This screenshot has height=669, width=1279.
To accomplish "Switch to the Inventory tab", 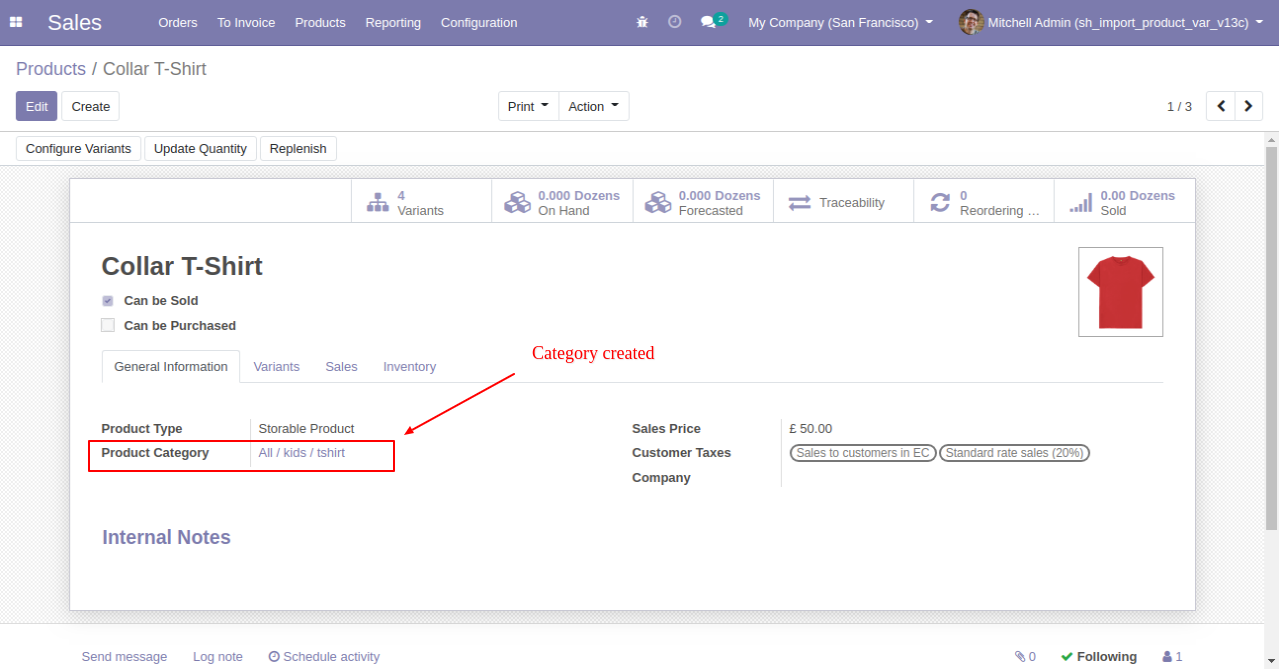I will click(409, 367).
